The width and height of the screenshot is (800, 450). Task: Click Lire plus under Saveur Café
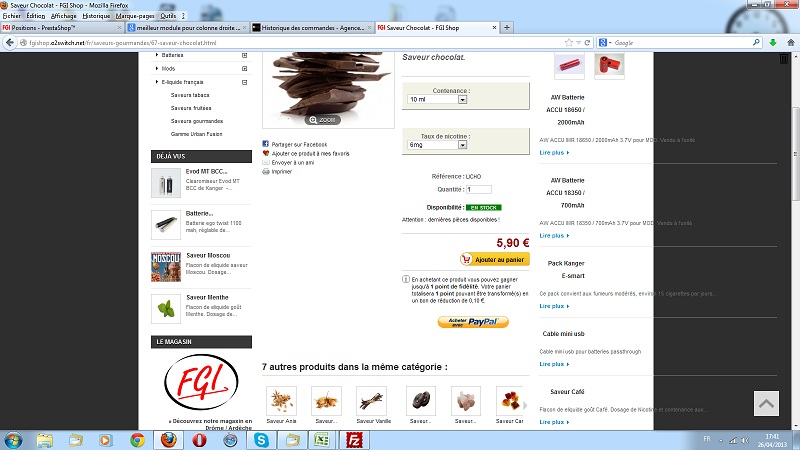(554, 422)
